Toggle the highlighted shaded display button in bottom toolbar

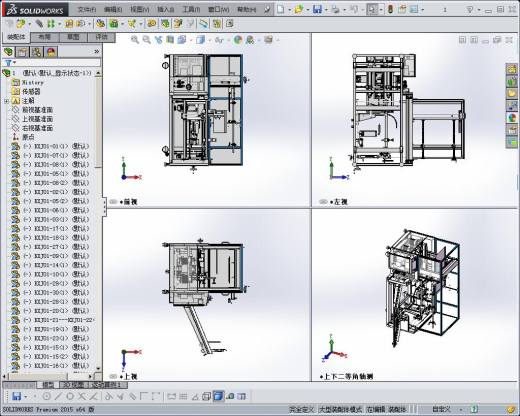(x=218, y=396)
